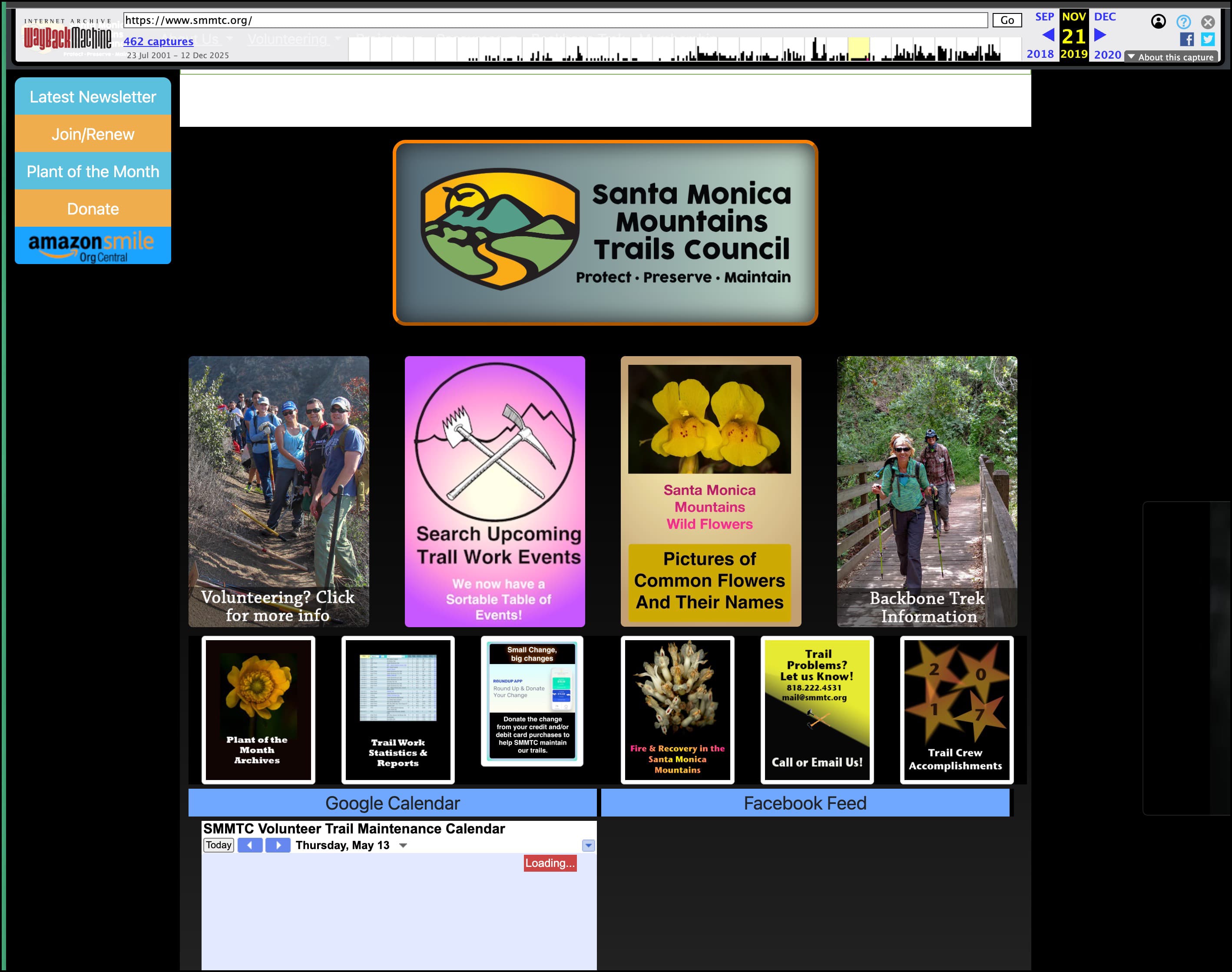Select Plant of the Month sidebar item
Viewport: 1232px width, 972px height.
(93, 171)
